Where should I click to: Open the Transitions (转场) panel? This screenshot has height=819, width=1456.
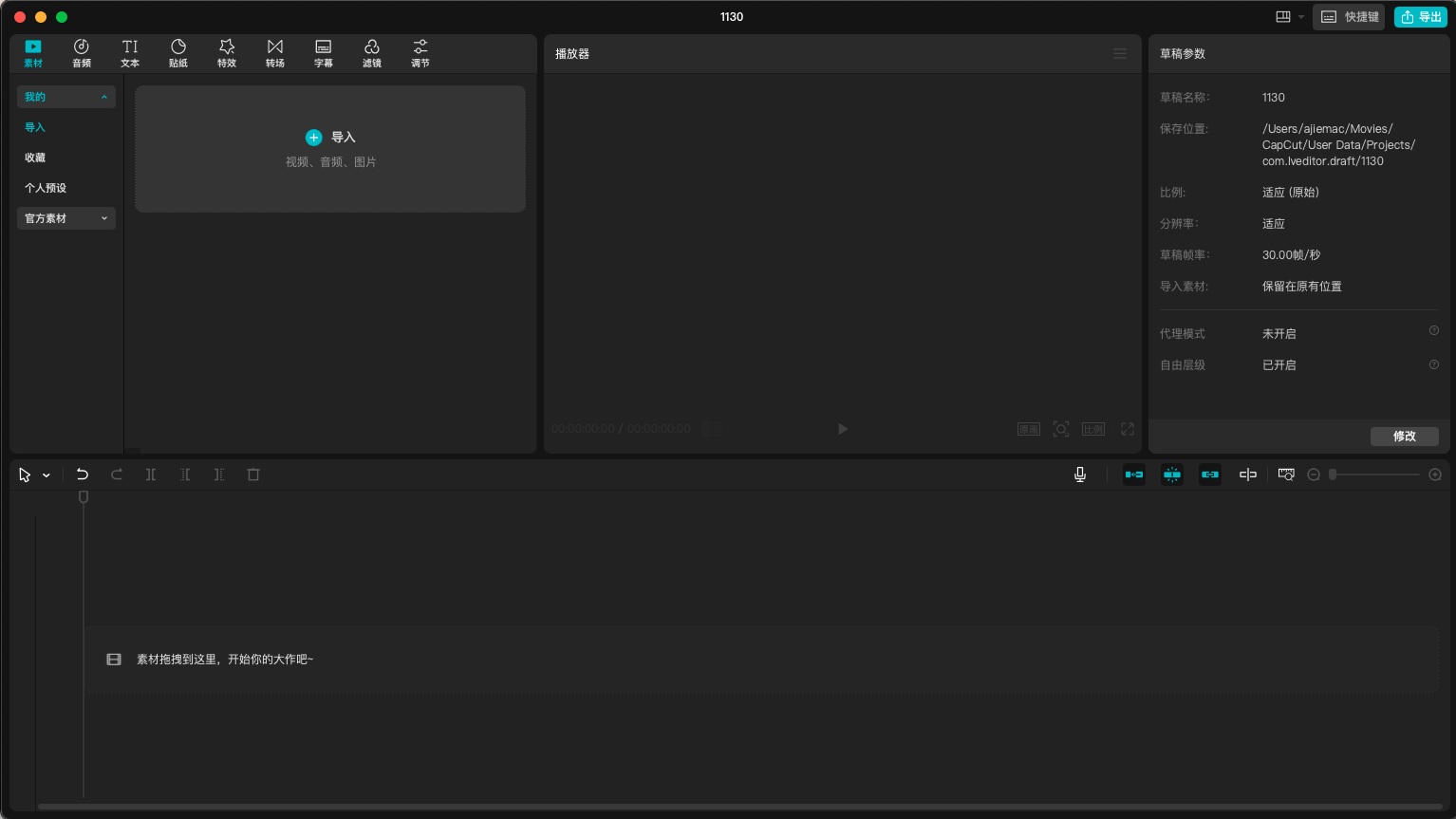[x=275, y=53]
